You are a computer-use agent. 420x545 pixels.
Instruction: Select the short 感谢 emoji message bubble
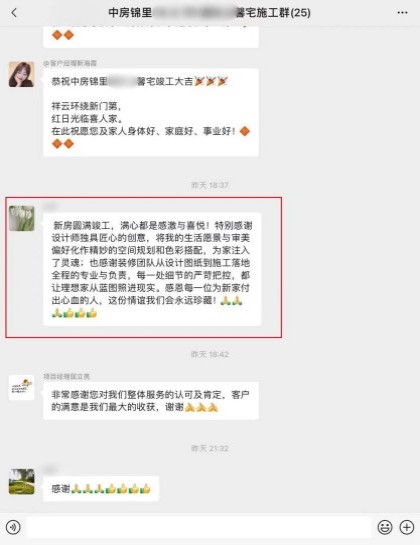(101, 489)
